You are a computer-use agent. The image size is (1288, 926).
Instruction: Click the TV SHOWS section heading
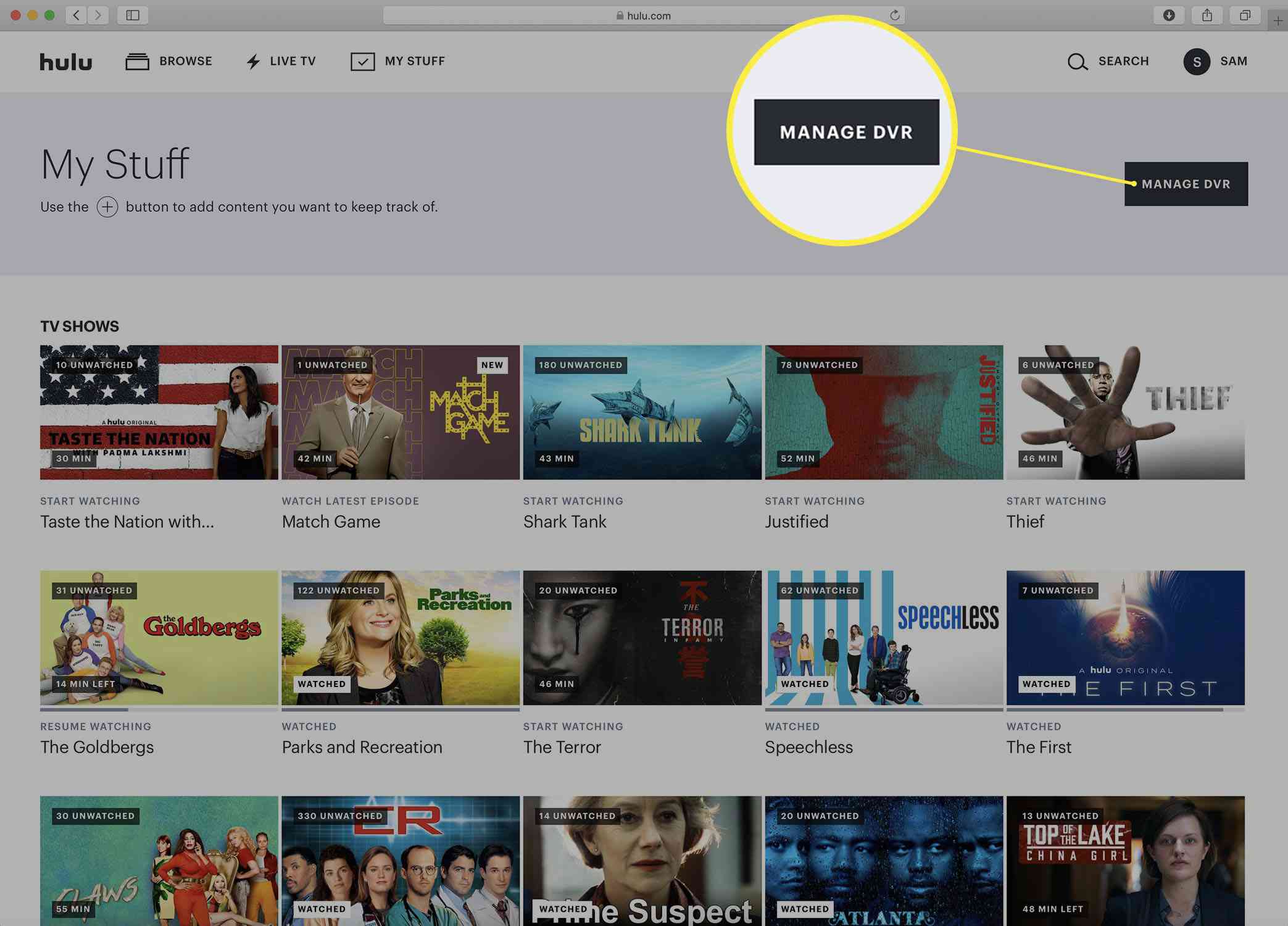coord(80,326)
